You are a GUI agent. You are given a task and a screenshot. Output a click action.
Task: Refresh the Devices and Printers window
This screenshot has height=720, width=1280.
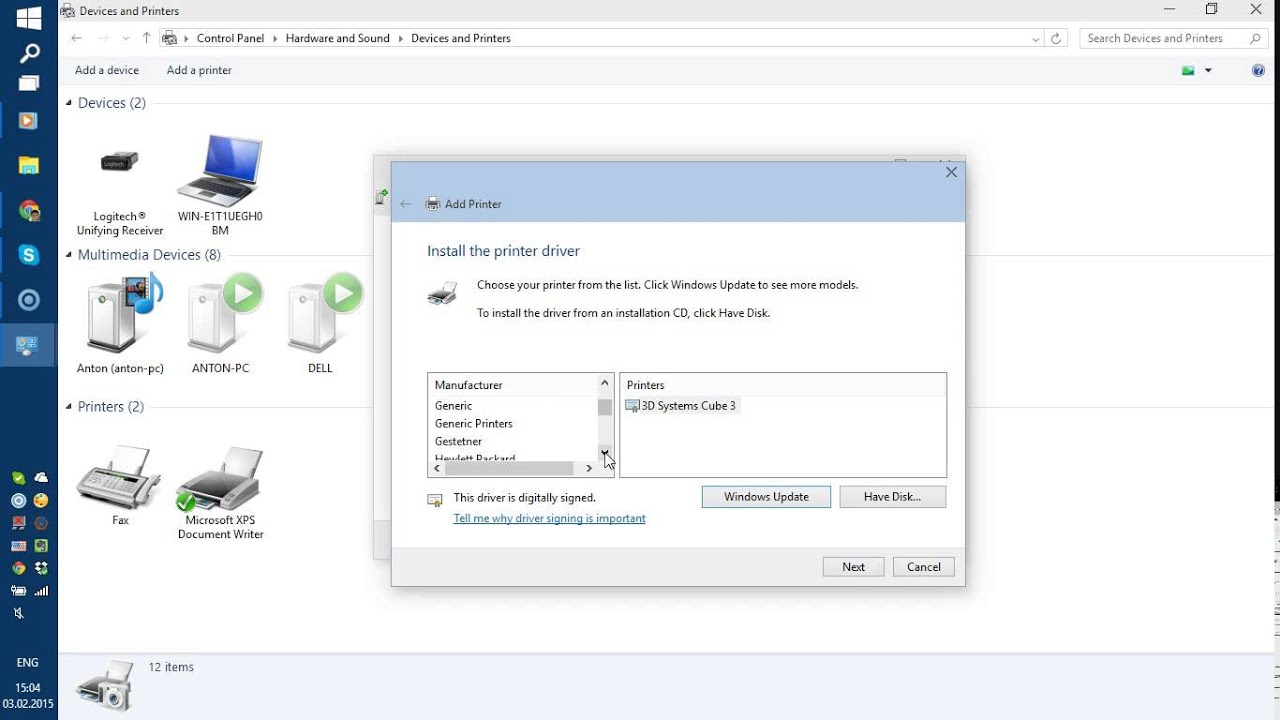1056,39
